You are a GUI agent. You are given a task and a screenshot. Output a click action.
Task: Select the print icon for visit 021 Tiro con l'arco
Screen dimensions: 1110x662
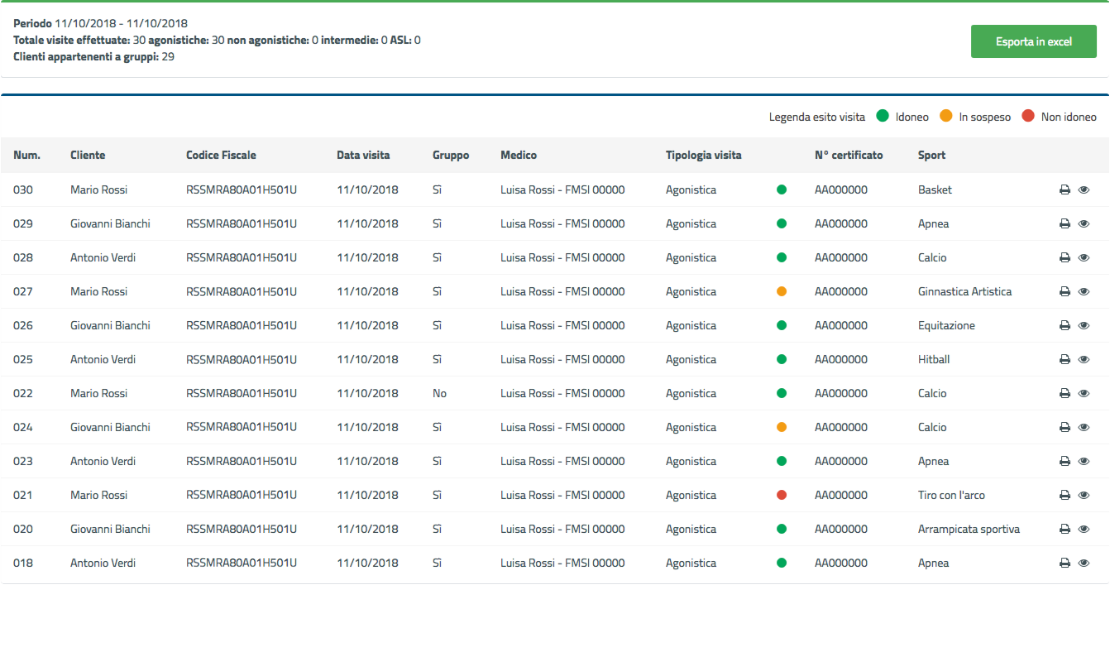click(1064, 495)
